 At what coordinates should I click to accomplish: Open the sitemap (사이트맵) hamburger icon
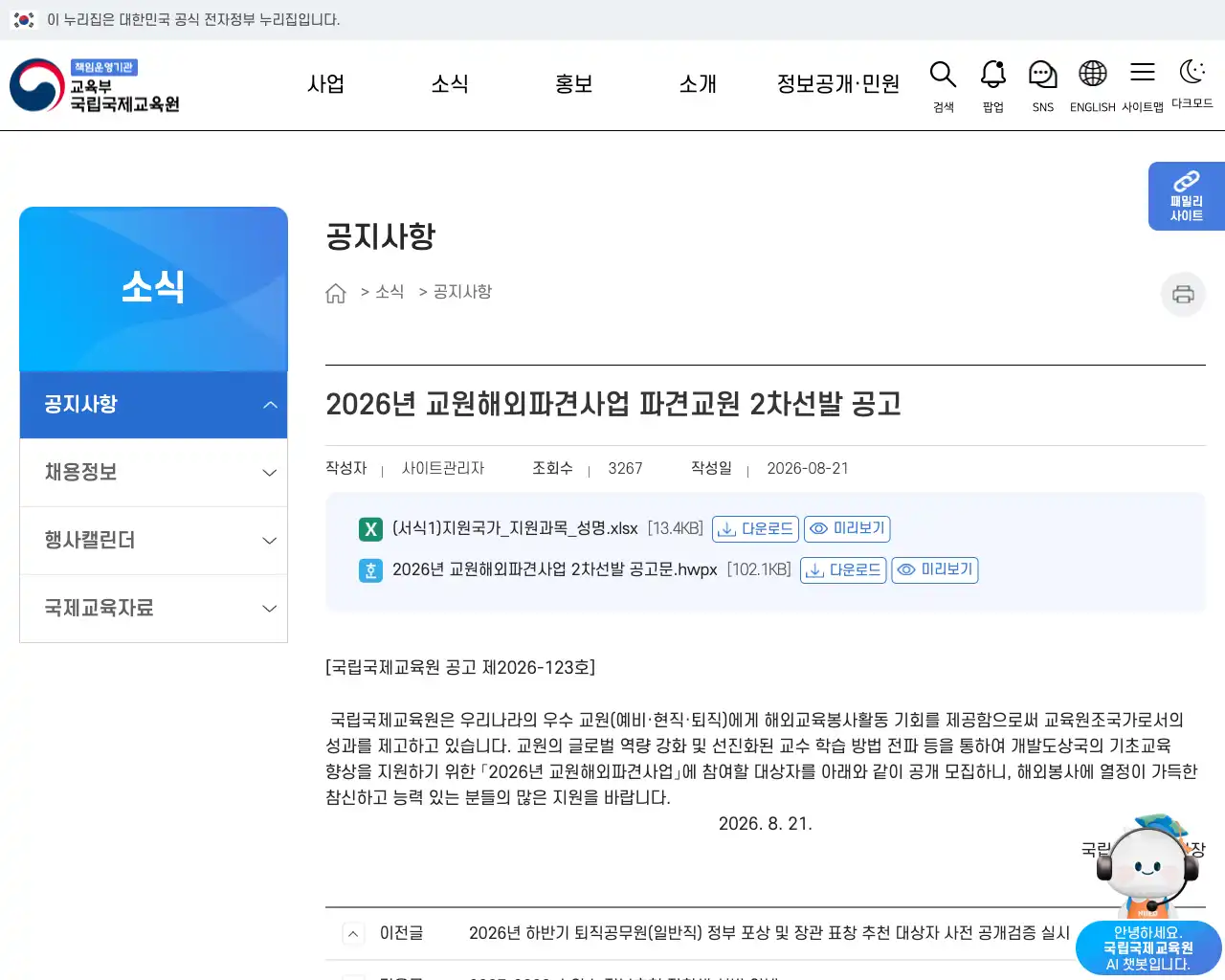pos(1143,86)
